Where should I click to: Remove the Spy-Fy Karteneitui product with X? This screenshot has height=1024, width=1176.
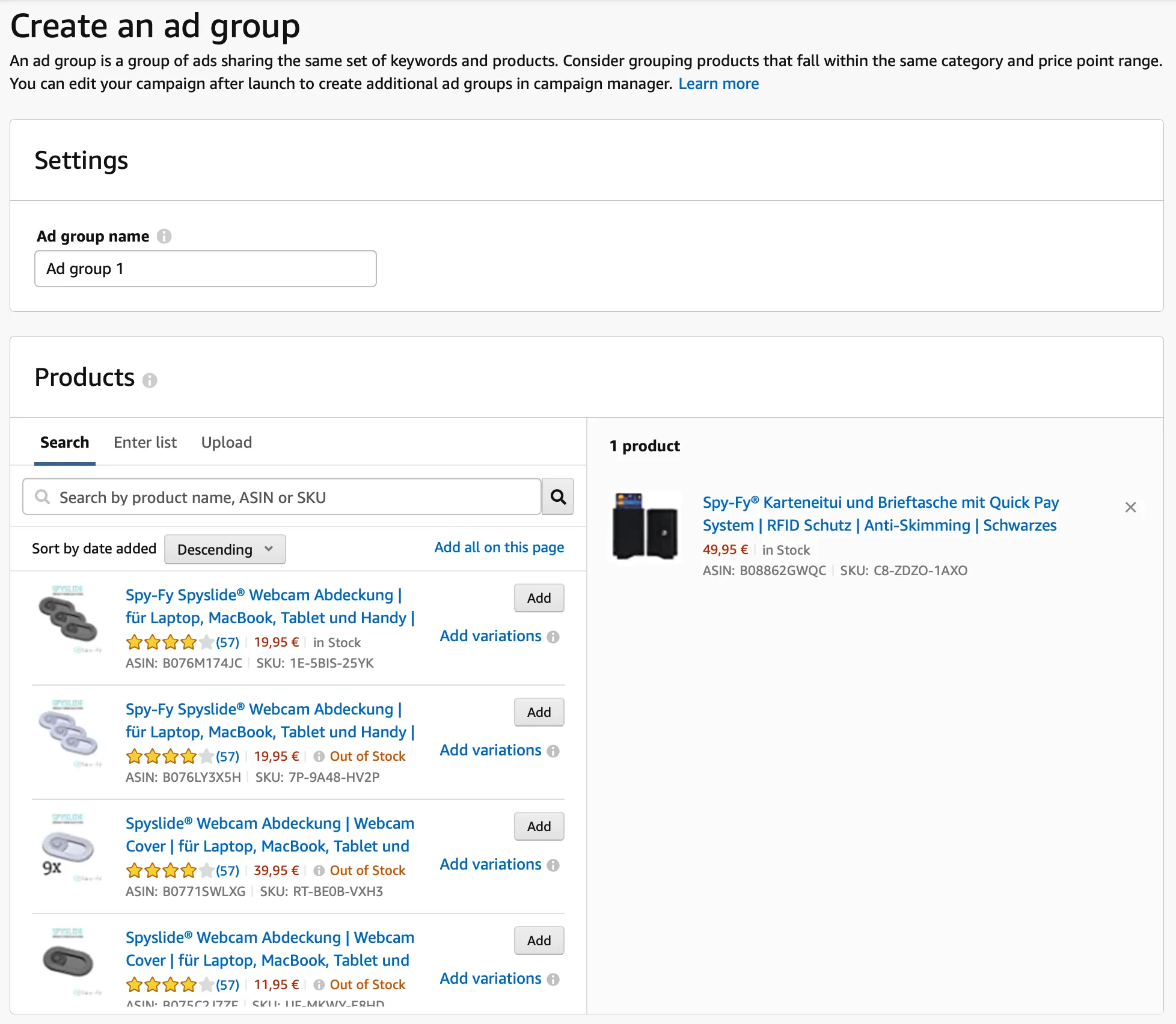pyautogui.click(x=1130, y=507)
